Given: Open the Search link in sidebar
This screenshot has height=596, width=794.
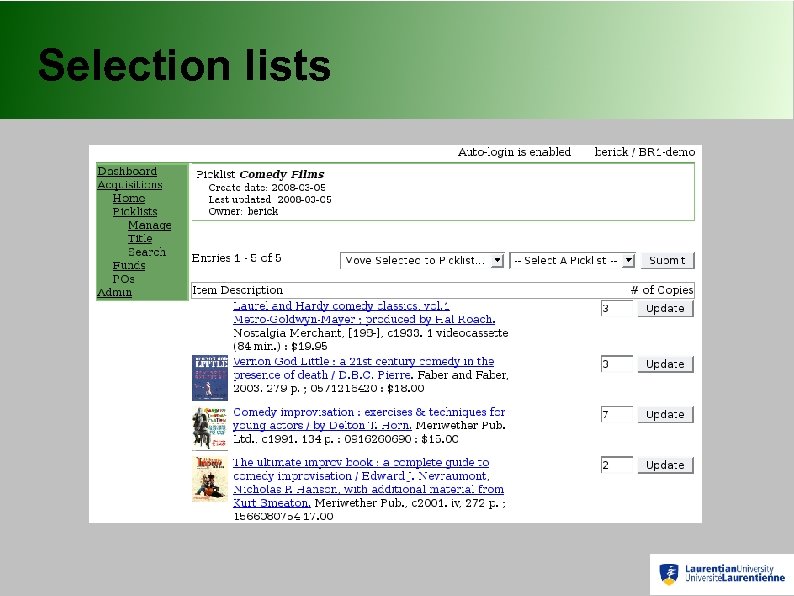Looking at the screenshot, I should click(147, 252).
